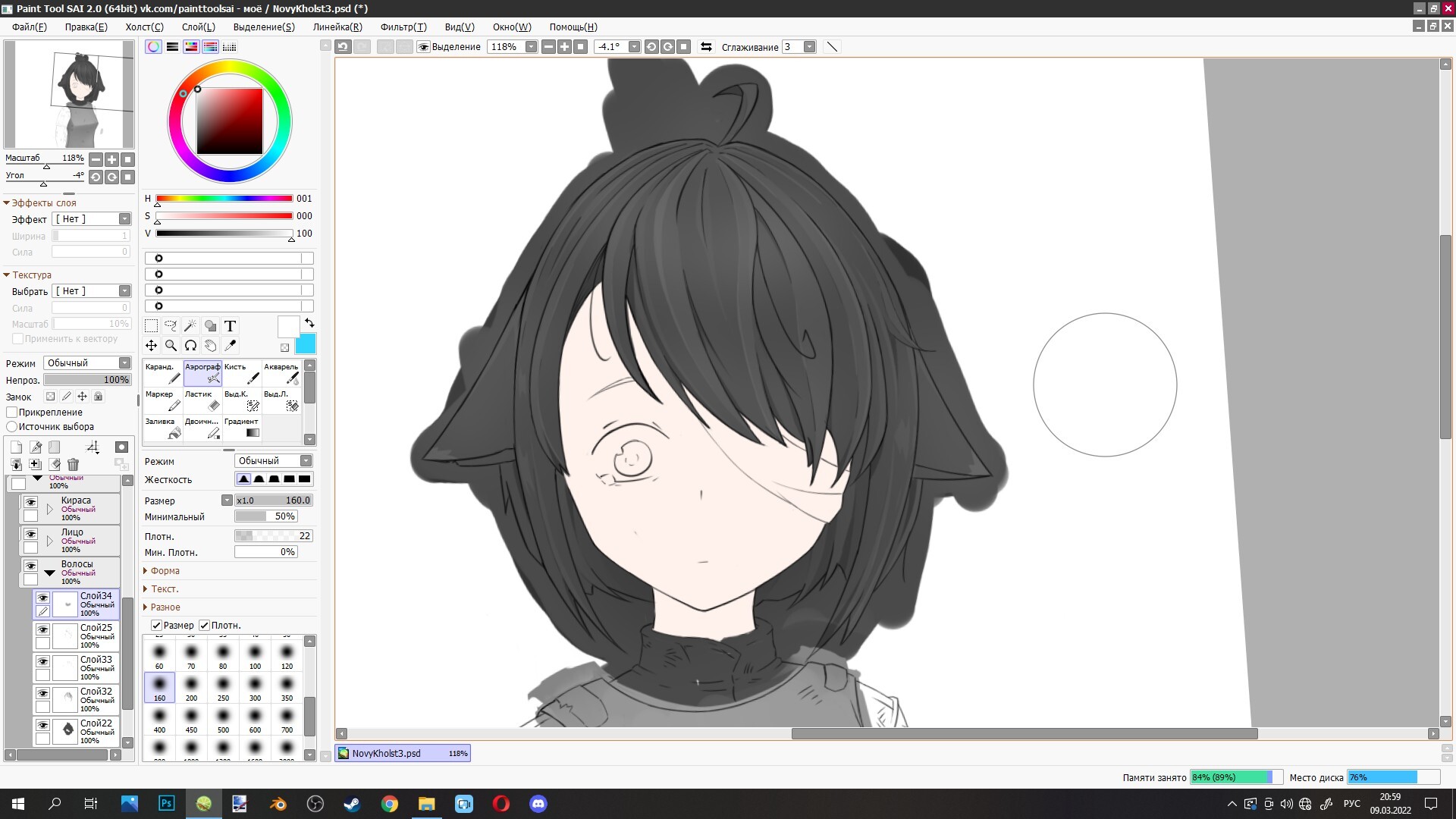Image resolution: width=1456 pixels, height=819 pixels.
Task: Pick the 80 brush size preset
Action: [x=223, y=656]
